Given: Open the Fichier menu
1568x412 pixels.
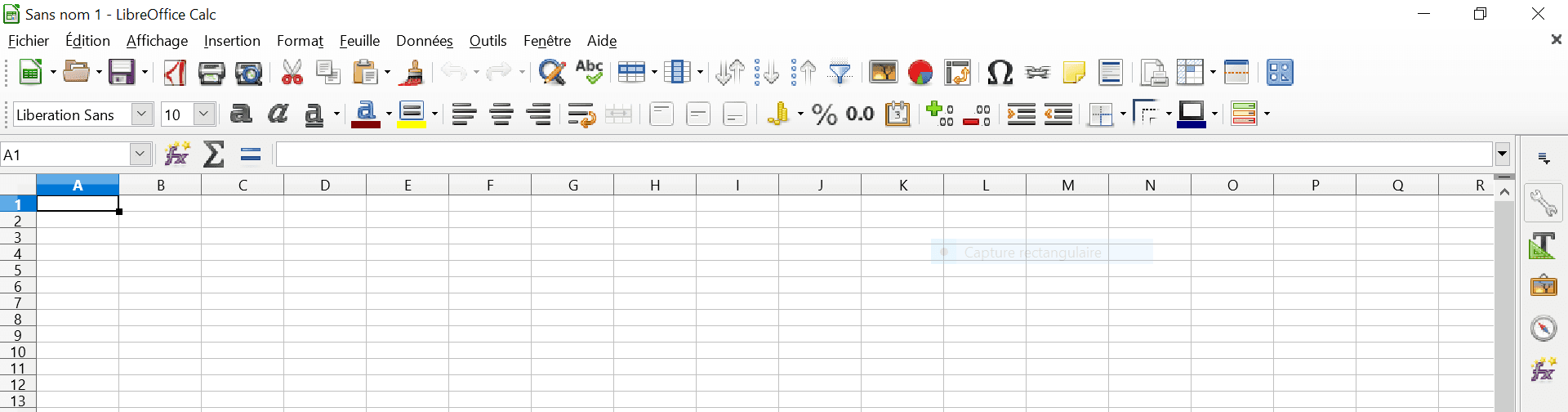Looking at the screenshot, I should click(x=29, y=41).
